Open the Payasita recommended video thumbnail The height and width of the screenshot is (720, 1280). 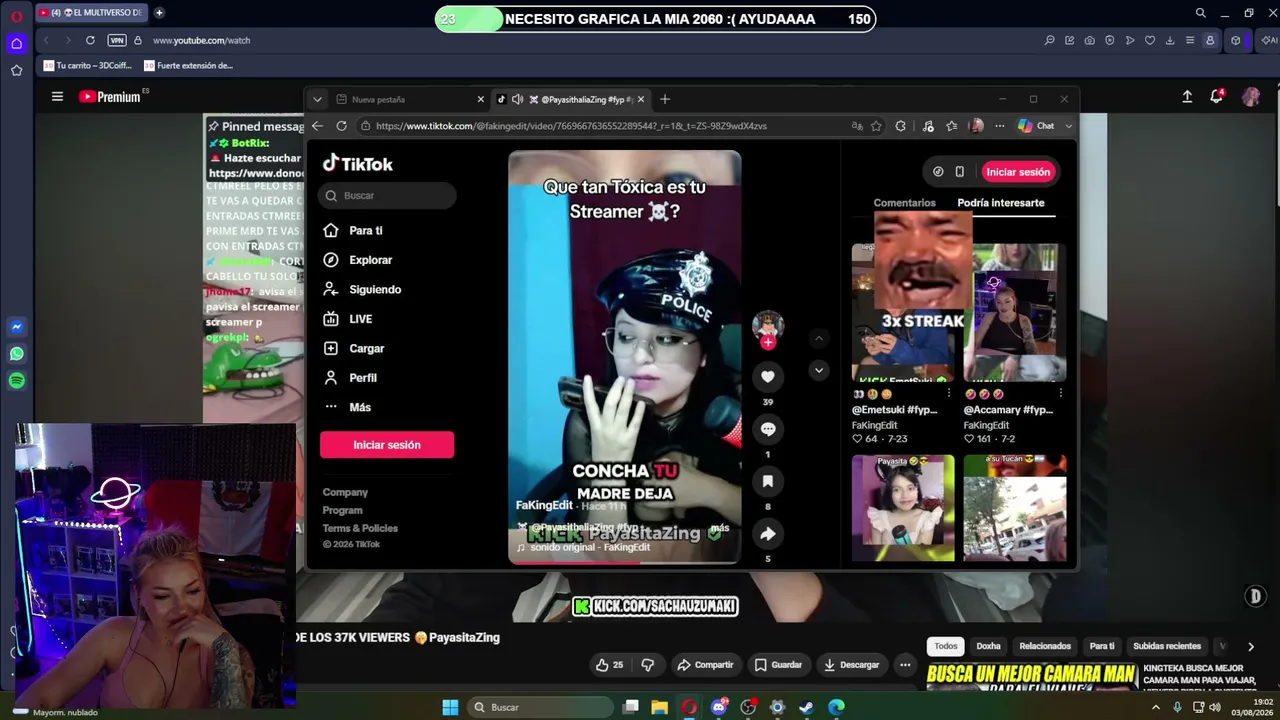(x=903, y=508)
